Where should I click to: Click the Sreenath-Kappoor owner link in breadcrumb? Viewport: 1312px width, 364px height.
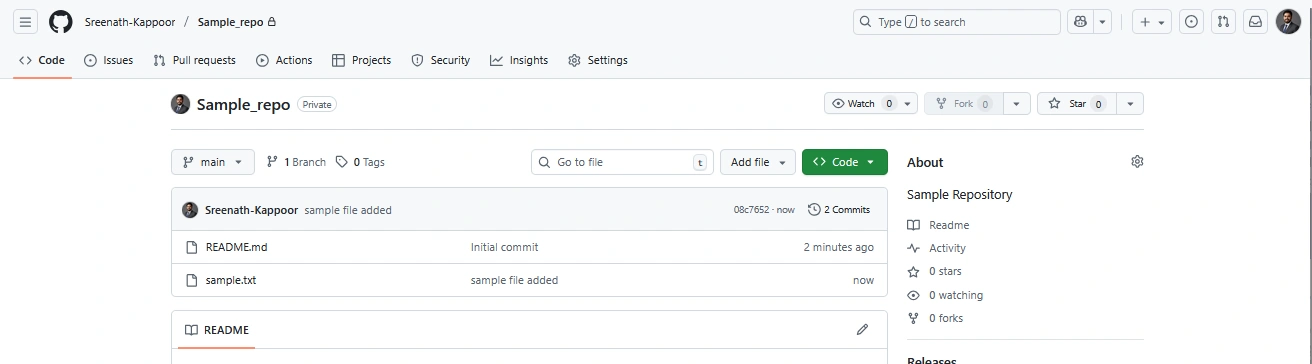point(129,22)
